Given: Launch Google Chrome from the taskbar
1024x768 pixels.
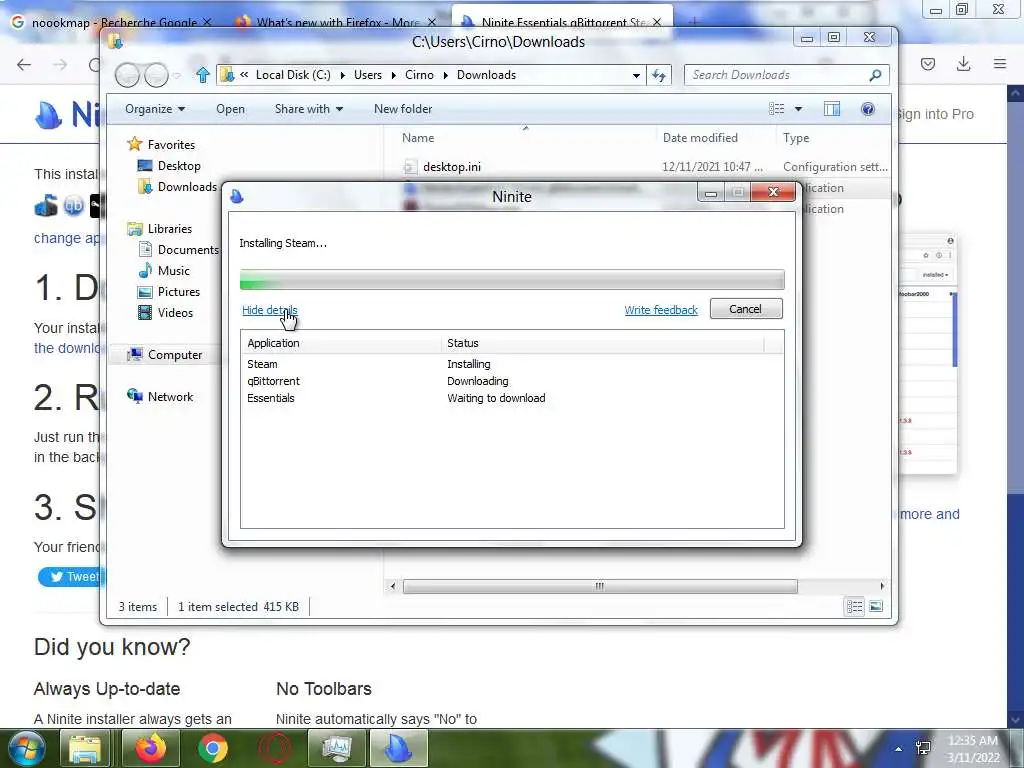Looking at the screenshot, I should pyautogui.click(x=213, y=748).
